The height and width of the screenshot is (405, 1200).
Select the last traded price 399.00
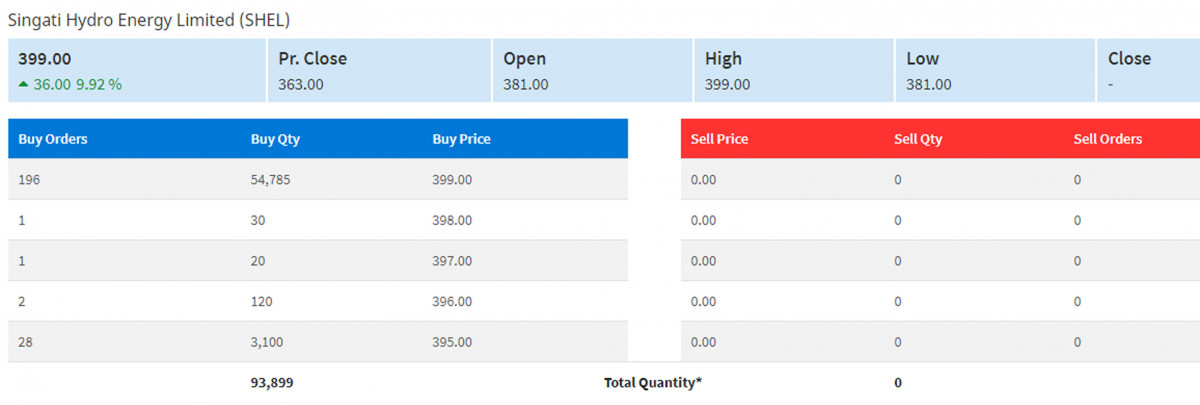[x=45, y=59]
